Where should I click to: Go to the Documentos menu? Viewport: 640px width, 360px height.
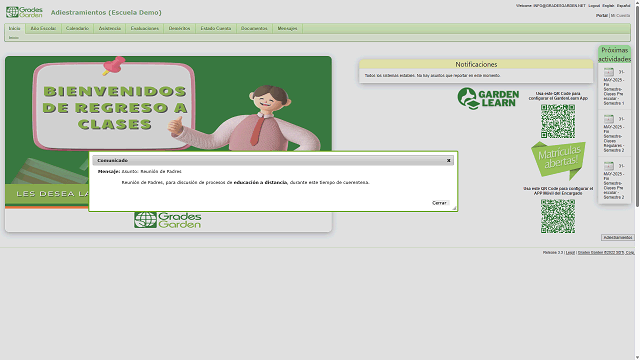tap(254, 29)
